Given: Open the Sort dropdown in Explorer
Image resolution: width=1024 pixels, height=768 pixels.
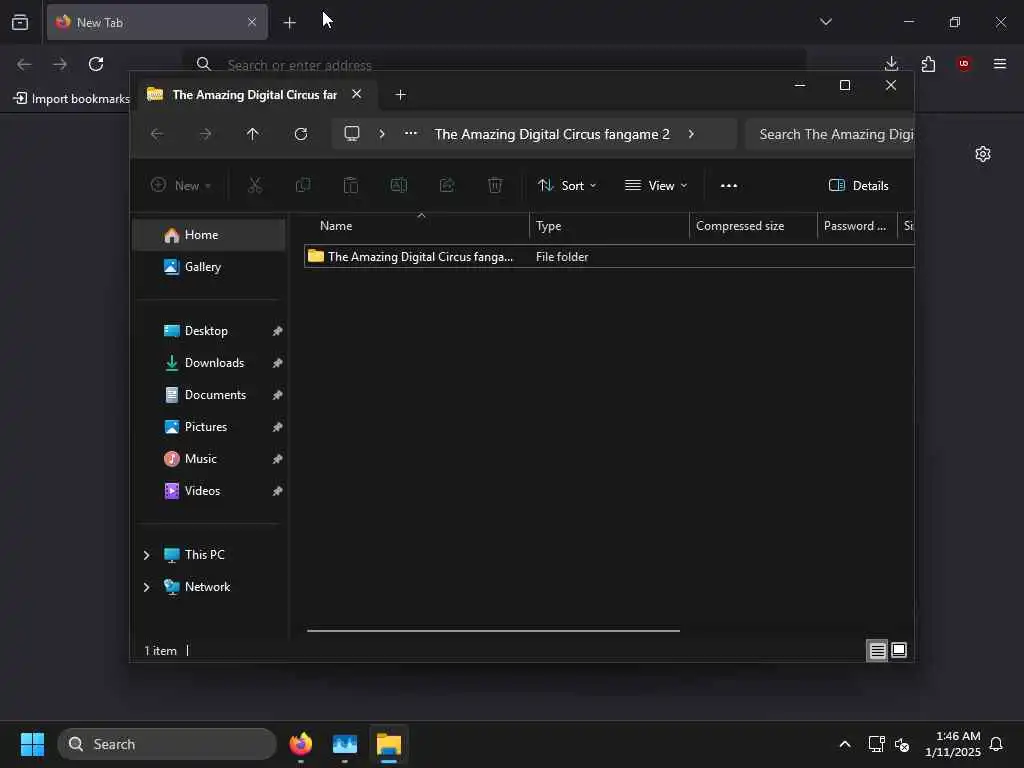Looking at the screenshot, I should click(567, 185).
